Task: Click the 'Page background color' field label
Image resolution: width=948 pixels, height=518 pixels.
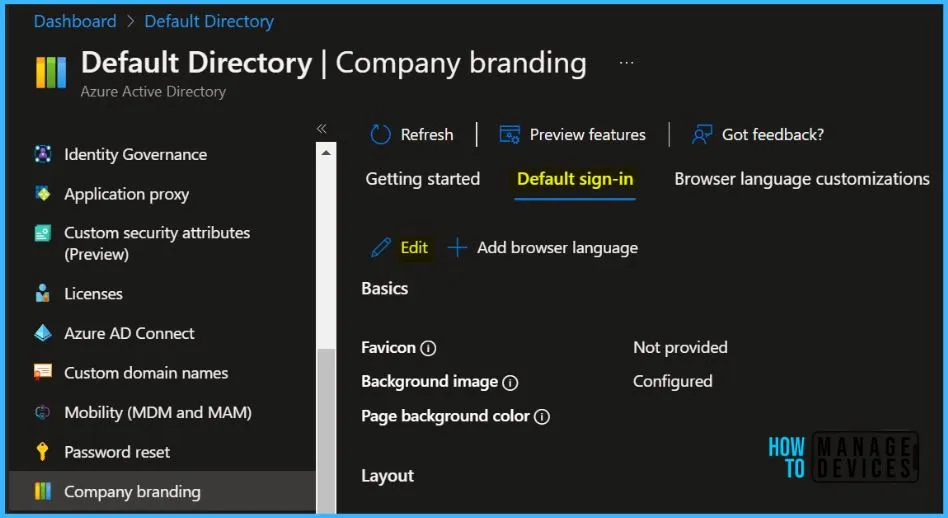Action: tap(445, 416)
